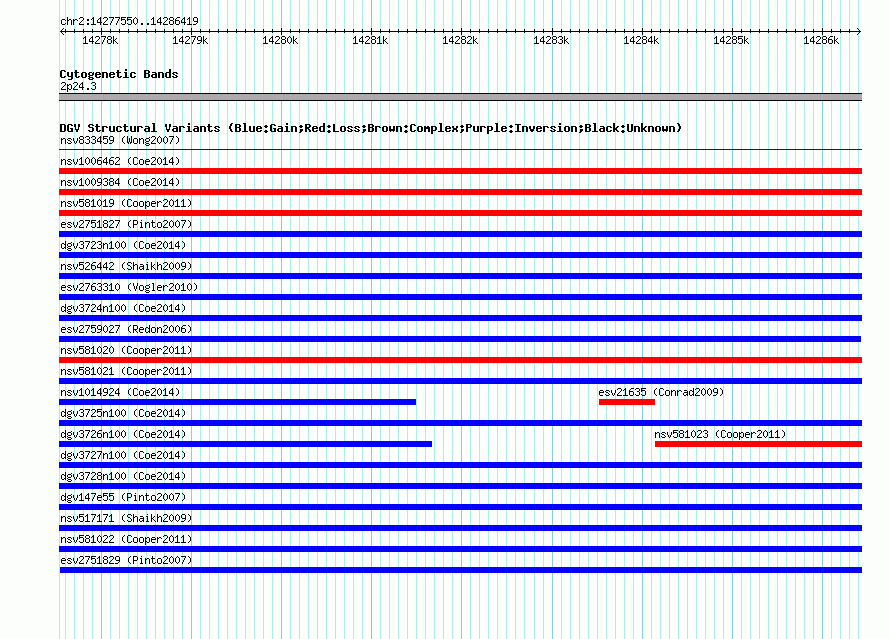The image size is (890, 639).
Task: Select the red bar under nsv581023
Action: click(758, 444)
